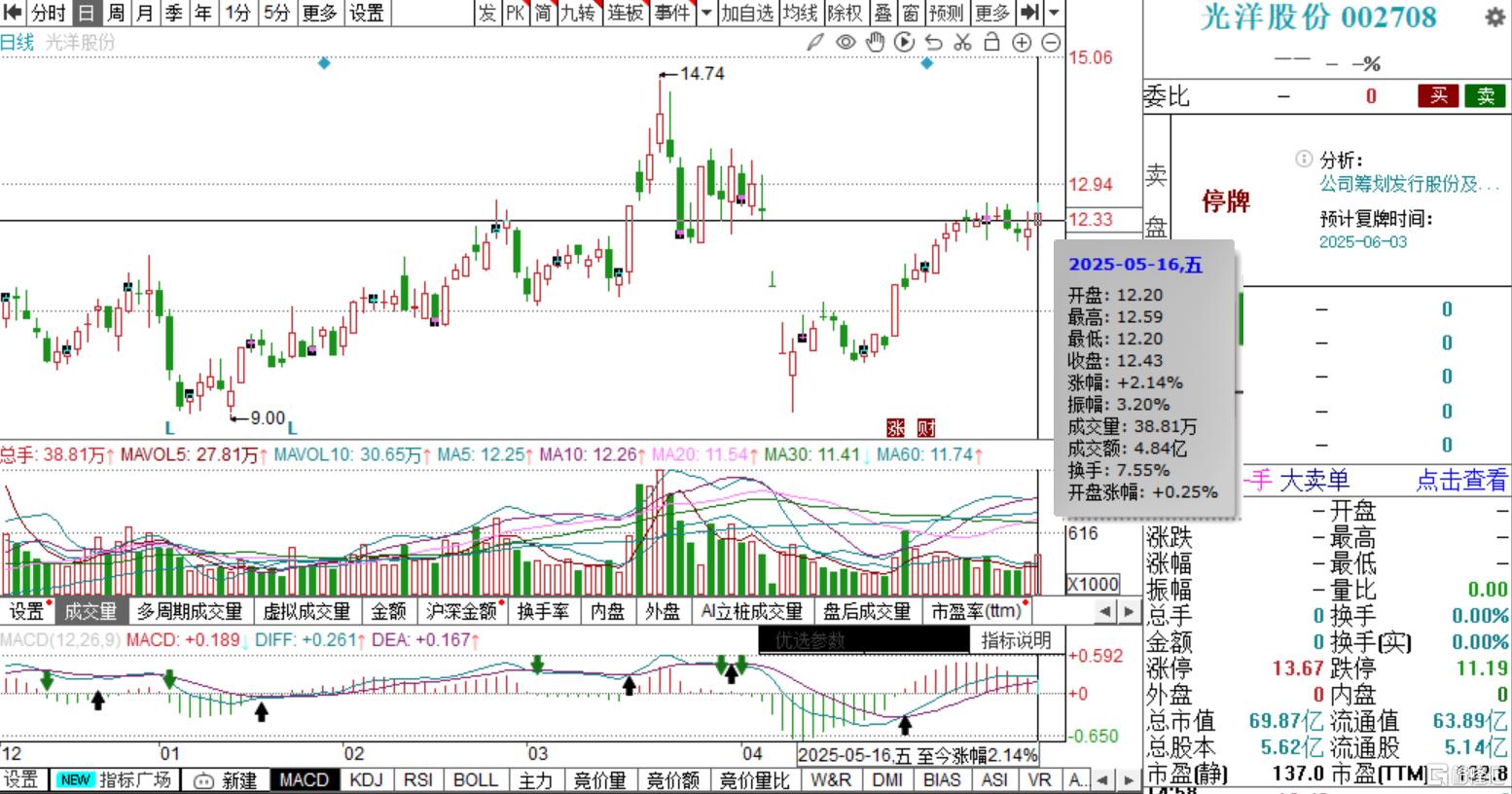Toggle the 连板 indicator
Viewport: 1512px width, 794px height.
(x=626, y=13)
